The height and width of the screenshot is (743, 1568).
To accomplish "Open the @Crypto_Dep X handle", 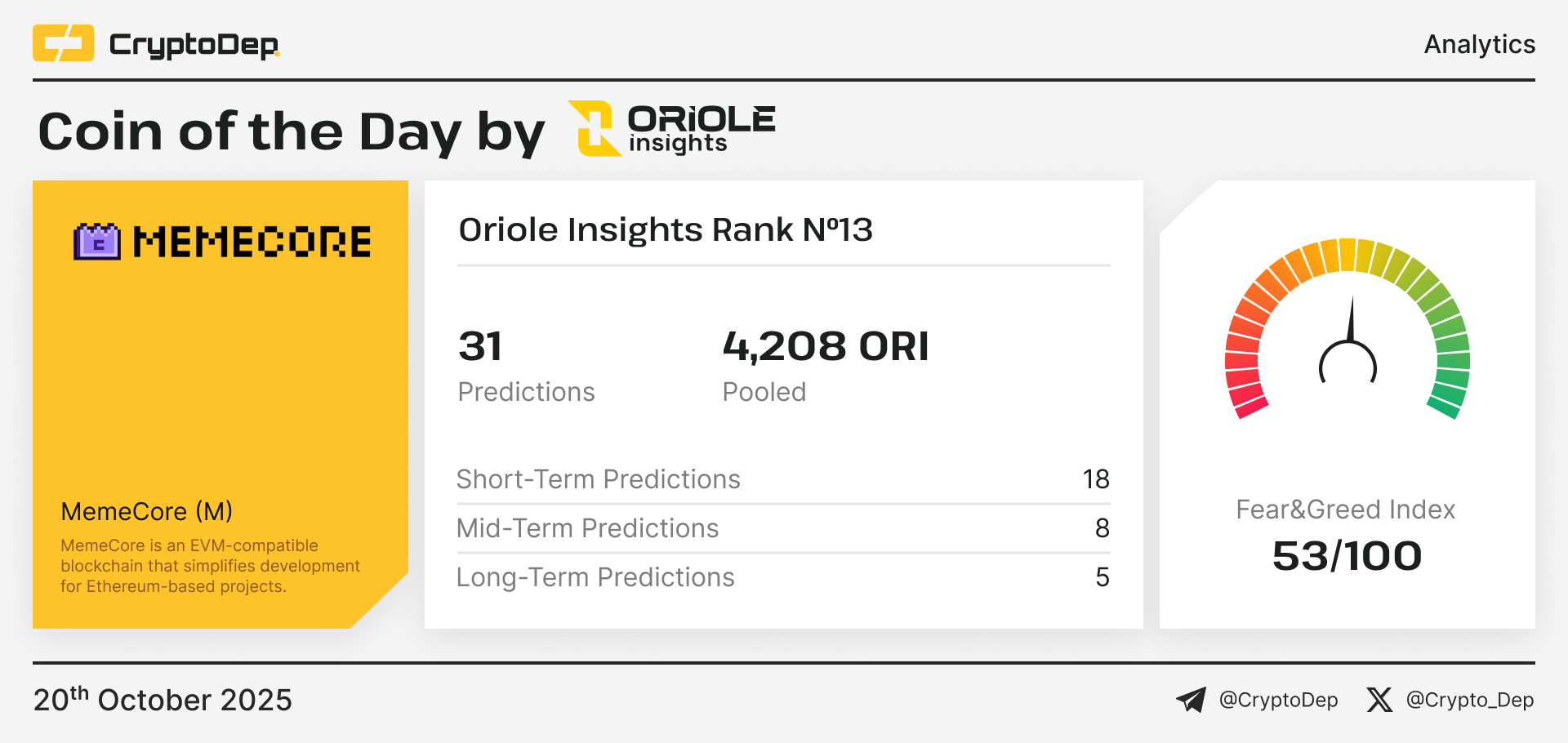I will [1469, 700].
